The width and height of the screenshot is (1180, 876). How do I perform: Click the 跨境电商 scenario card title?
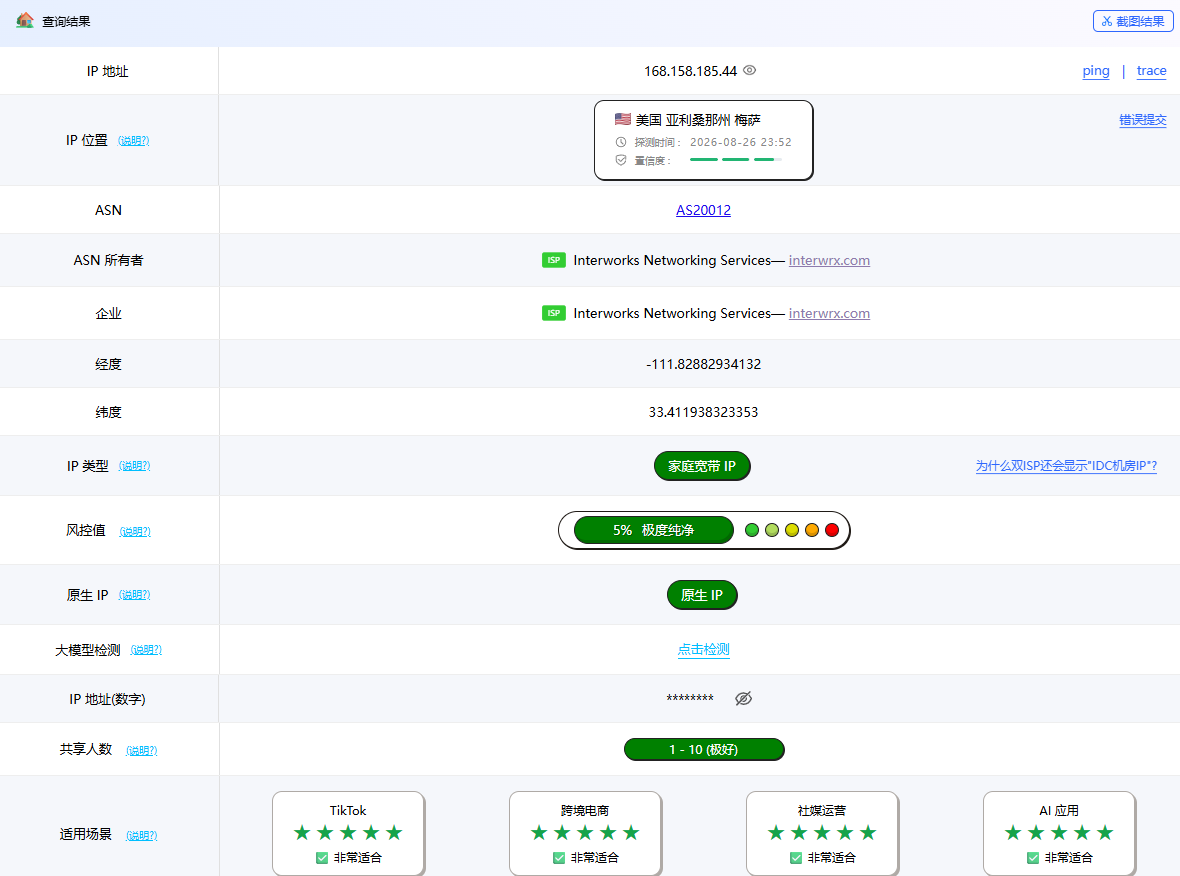(585, 811)
